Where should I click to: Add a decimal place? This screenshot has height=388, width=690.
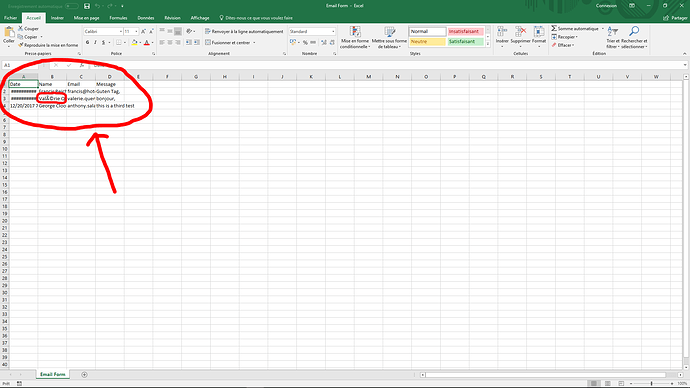(323, 43)
